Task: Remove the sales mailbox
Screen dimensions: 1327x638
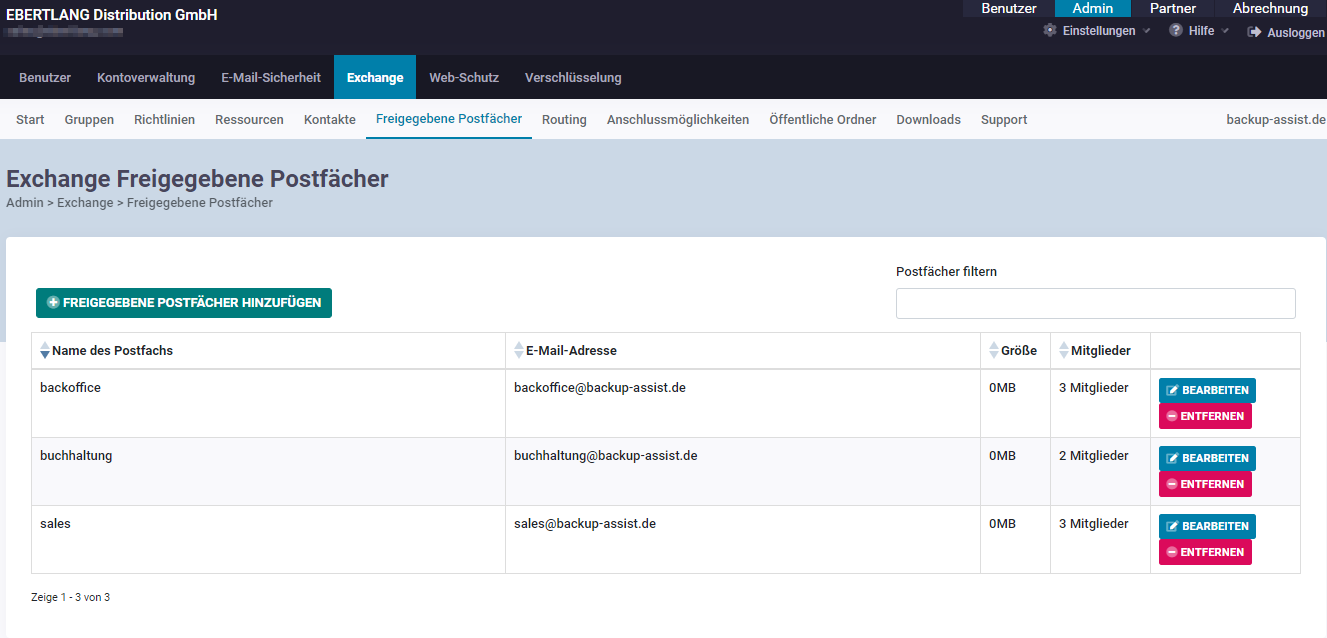Action: tap(1204, 552)
